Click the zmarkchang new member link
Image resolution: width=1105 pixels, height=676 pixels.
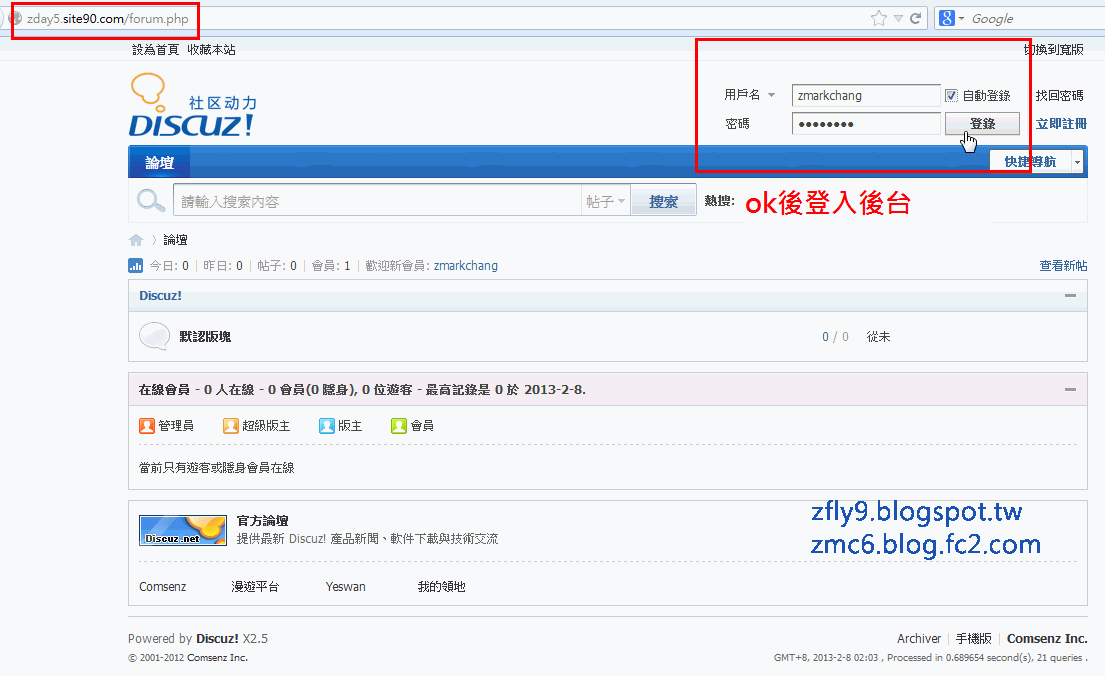click(x=466, y=266)
